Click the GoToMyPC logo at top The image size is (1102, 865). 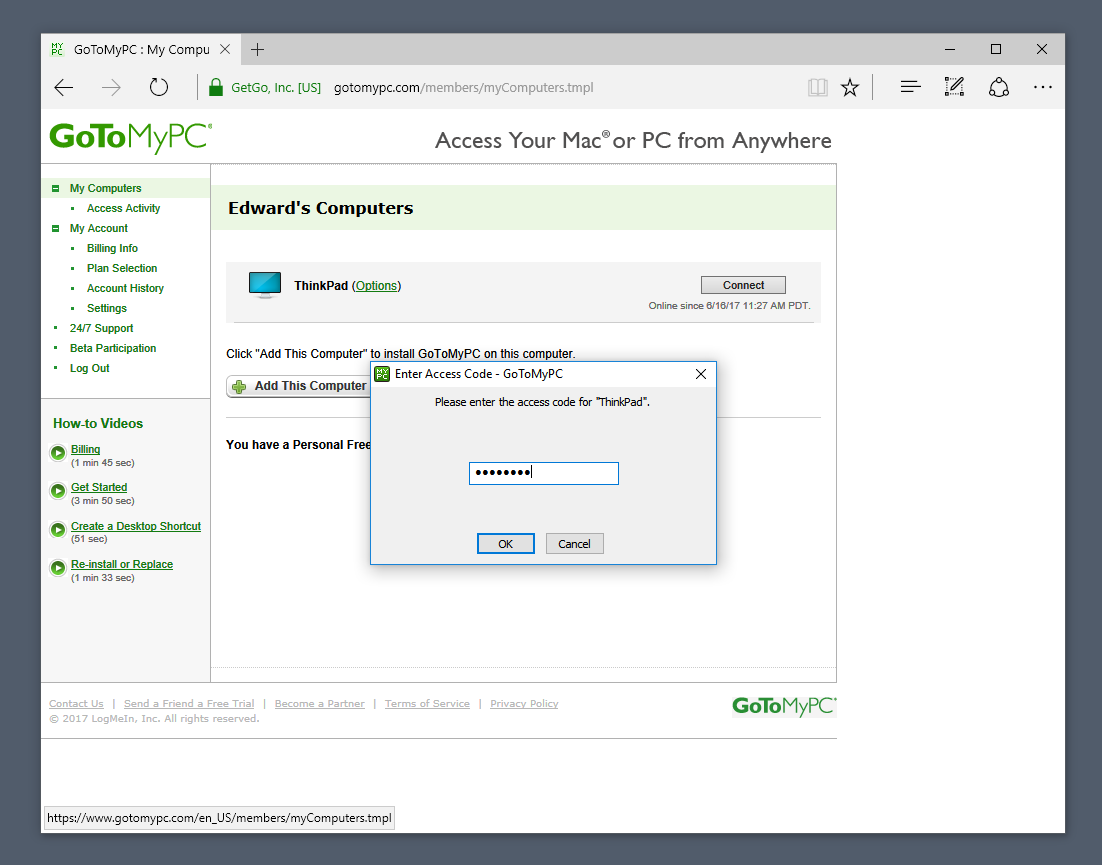click(x=130, y=138)
